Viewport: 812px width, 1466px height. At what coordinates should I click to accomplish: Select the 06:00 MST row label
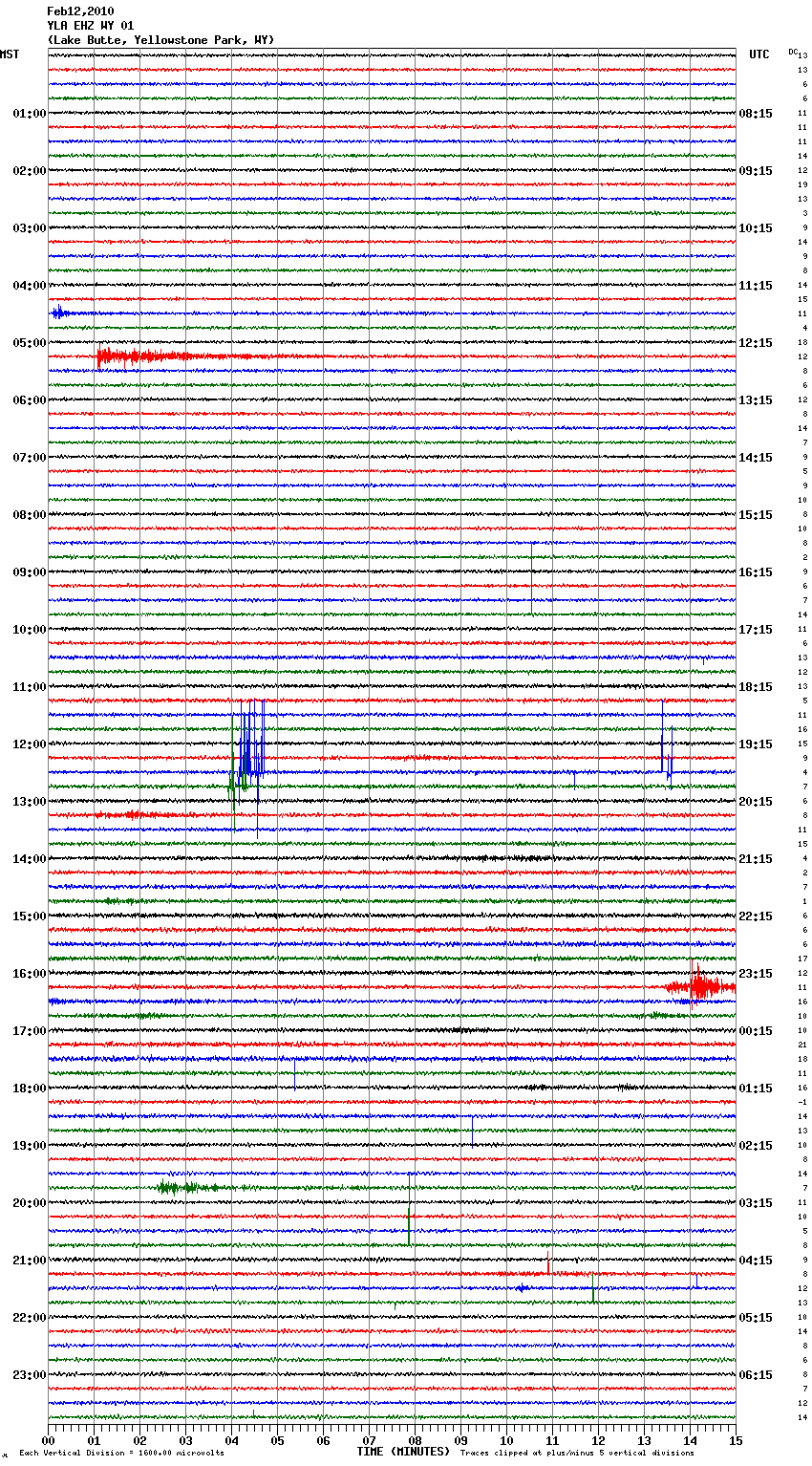coord(30,400)
